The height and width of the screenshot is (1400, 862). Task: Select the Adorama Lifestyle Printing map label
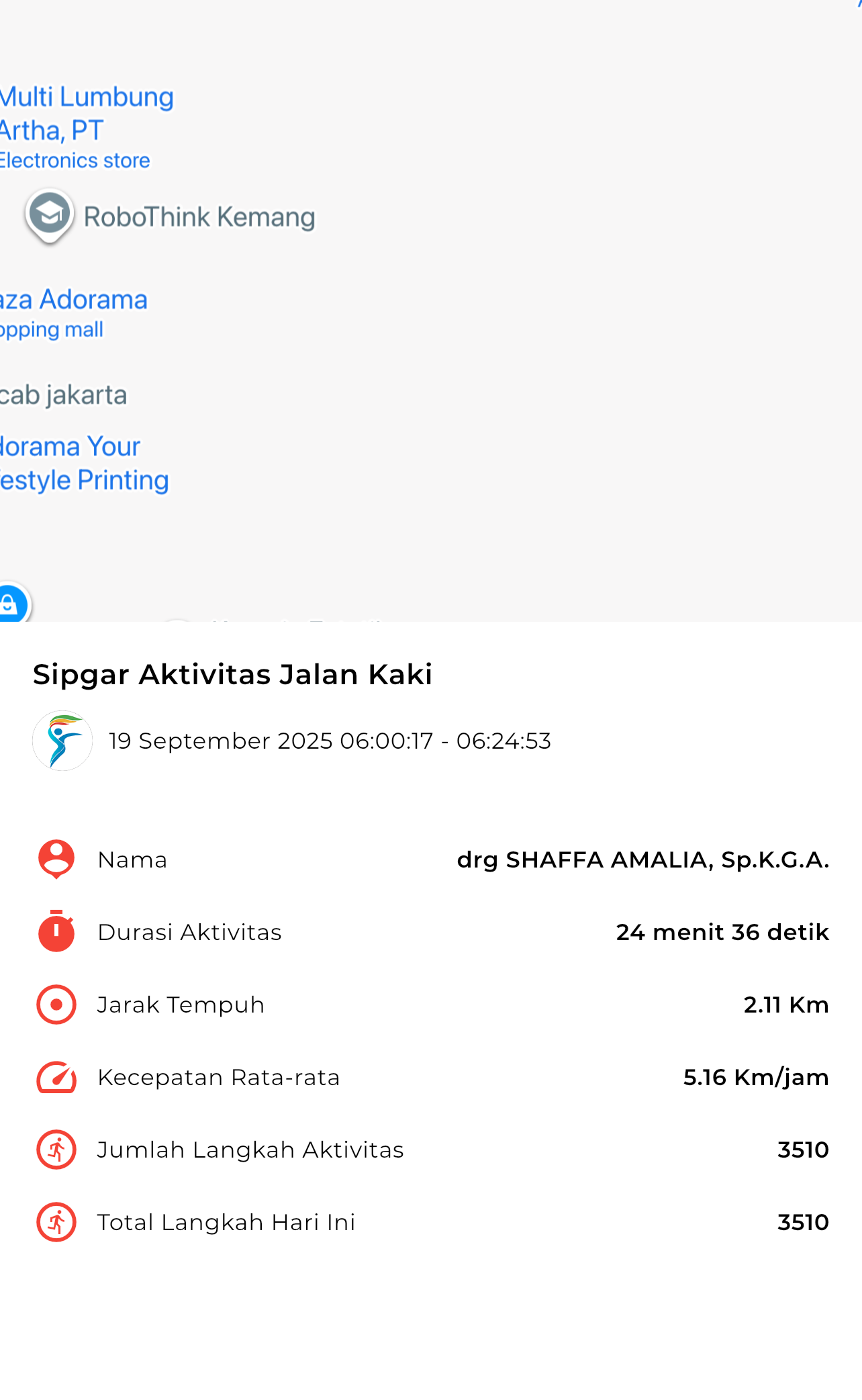[83, 463]
